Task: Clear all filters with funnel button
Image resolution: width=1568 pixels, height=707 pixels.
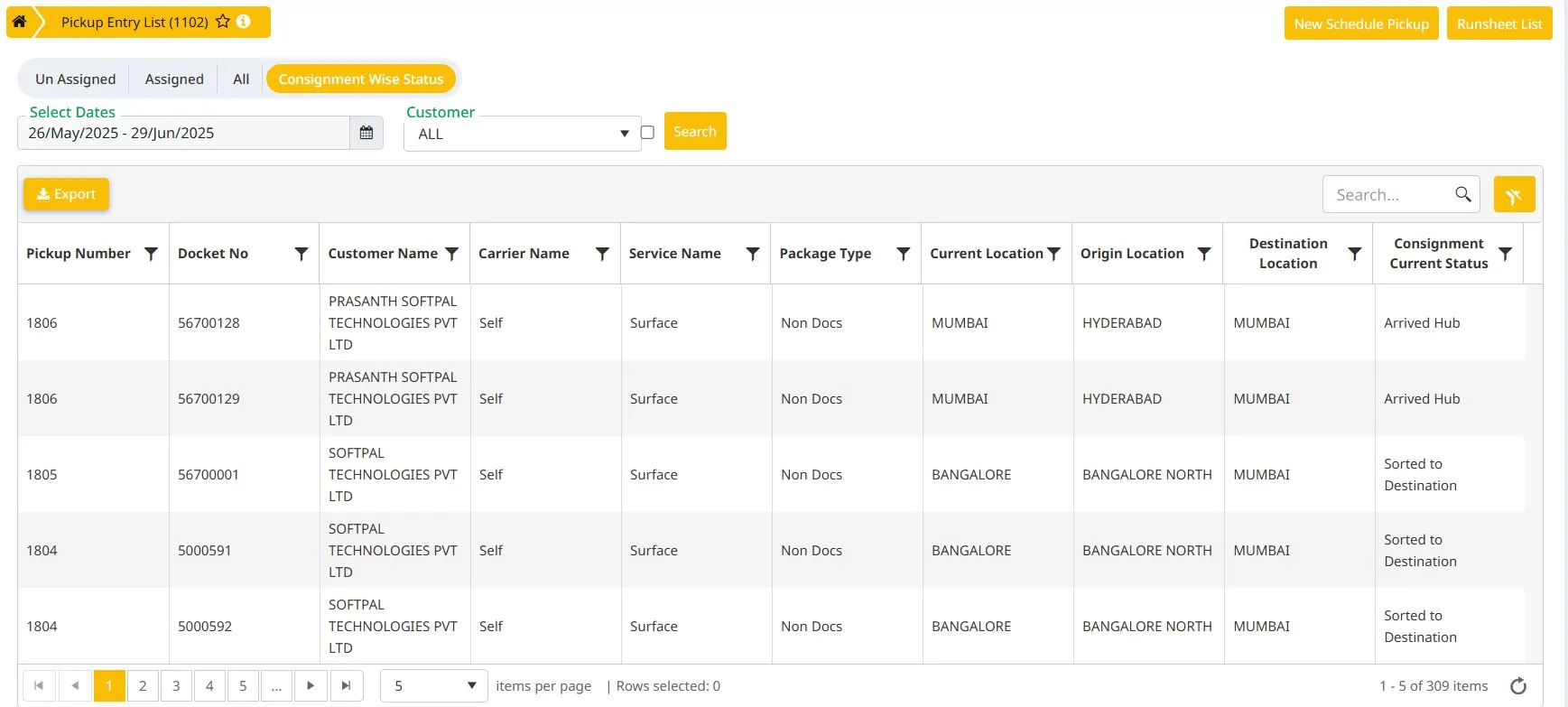Action: 1514,194
